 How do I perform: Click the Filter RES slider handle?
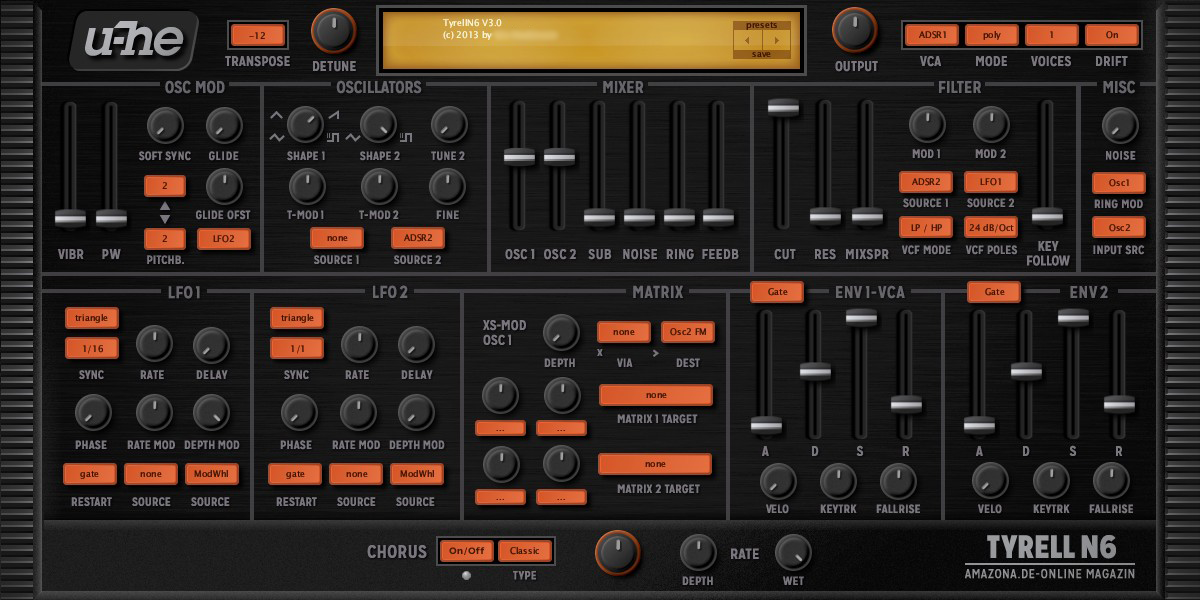(825, 215)
